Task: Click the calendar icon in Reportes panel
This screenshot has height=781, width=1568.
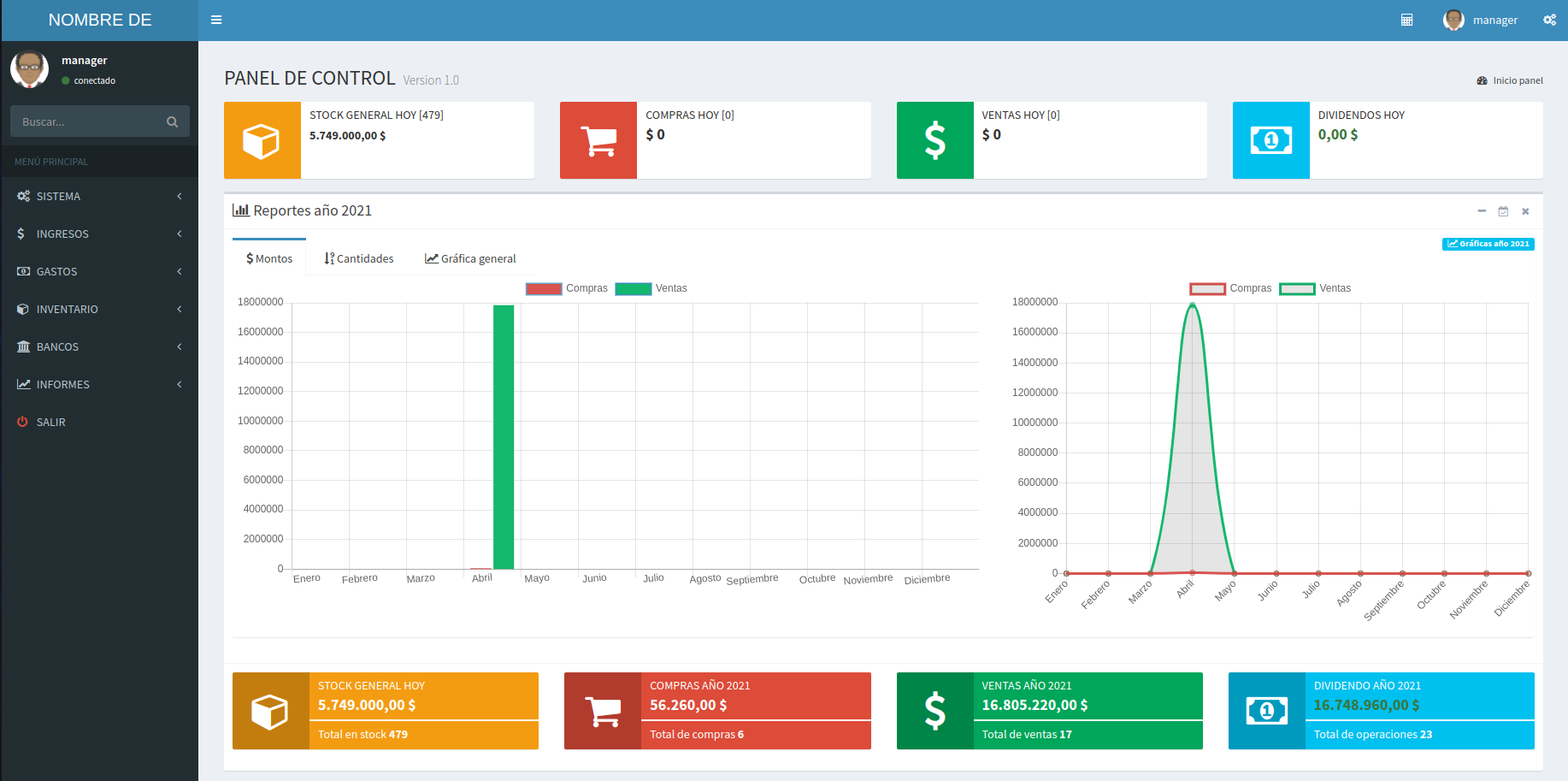Action: [x=1503, y=211]
